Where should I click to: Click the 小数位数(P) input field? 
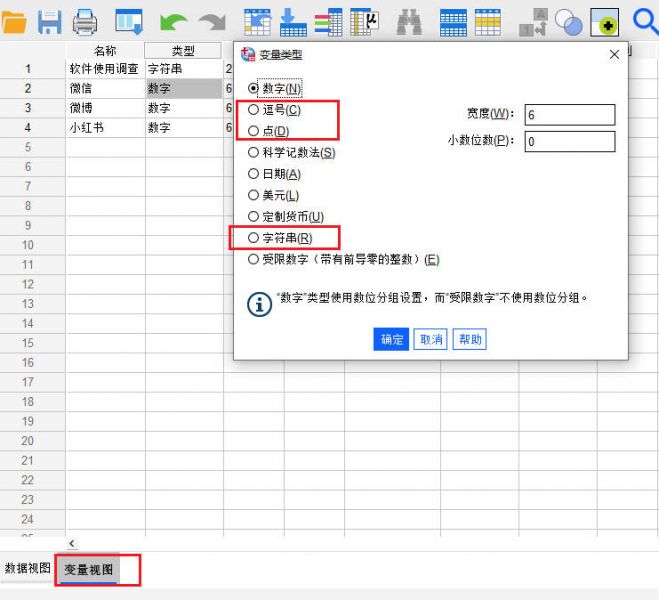570,142
